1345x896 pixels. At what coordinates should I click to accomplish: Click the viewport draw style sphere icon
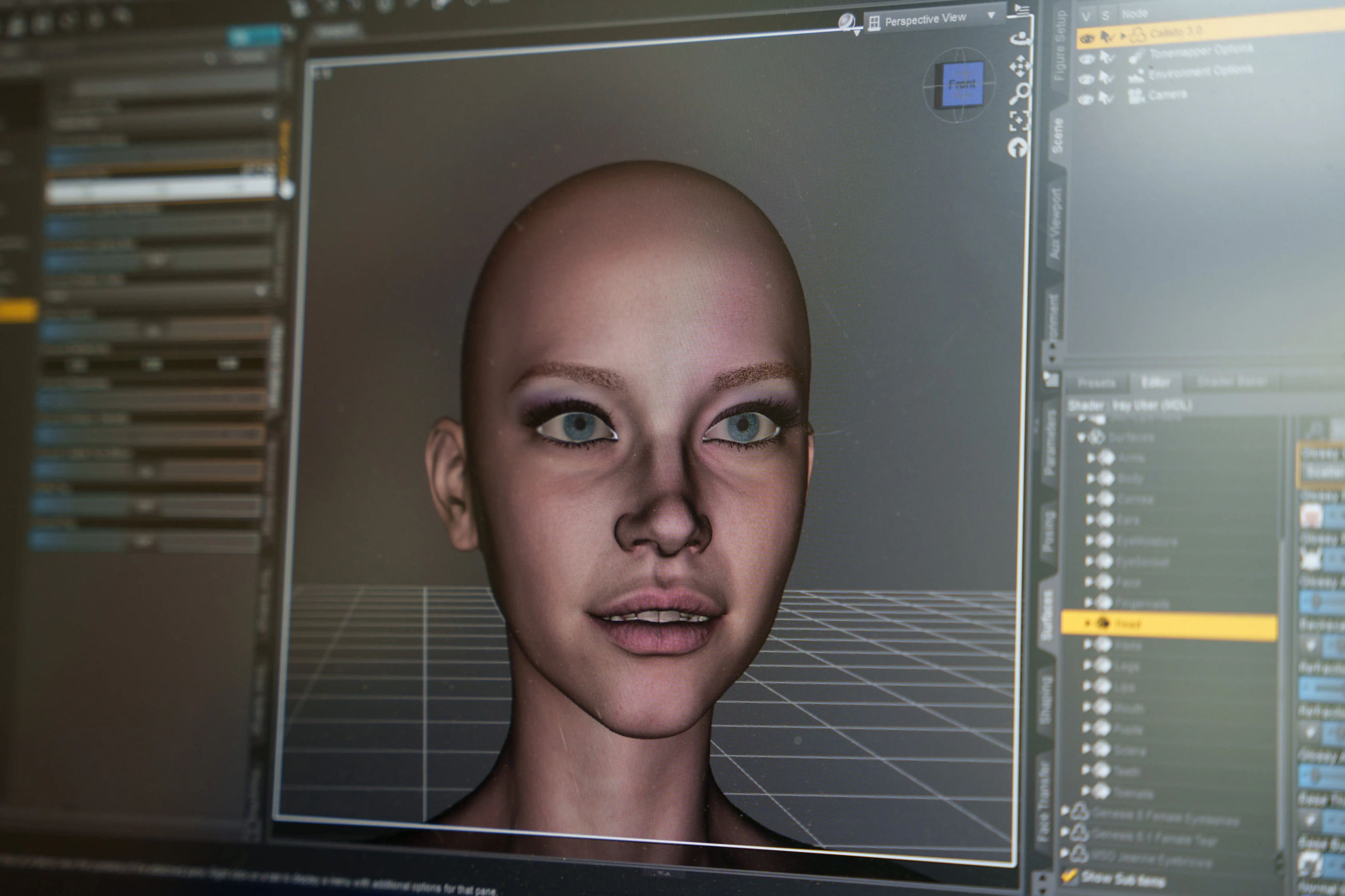(x=847, y=23)
